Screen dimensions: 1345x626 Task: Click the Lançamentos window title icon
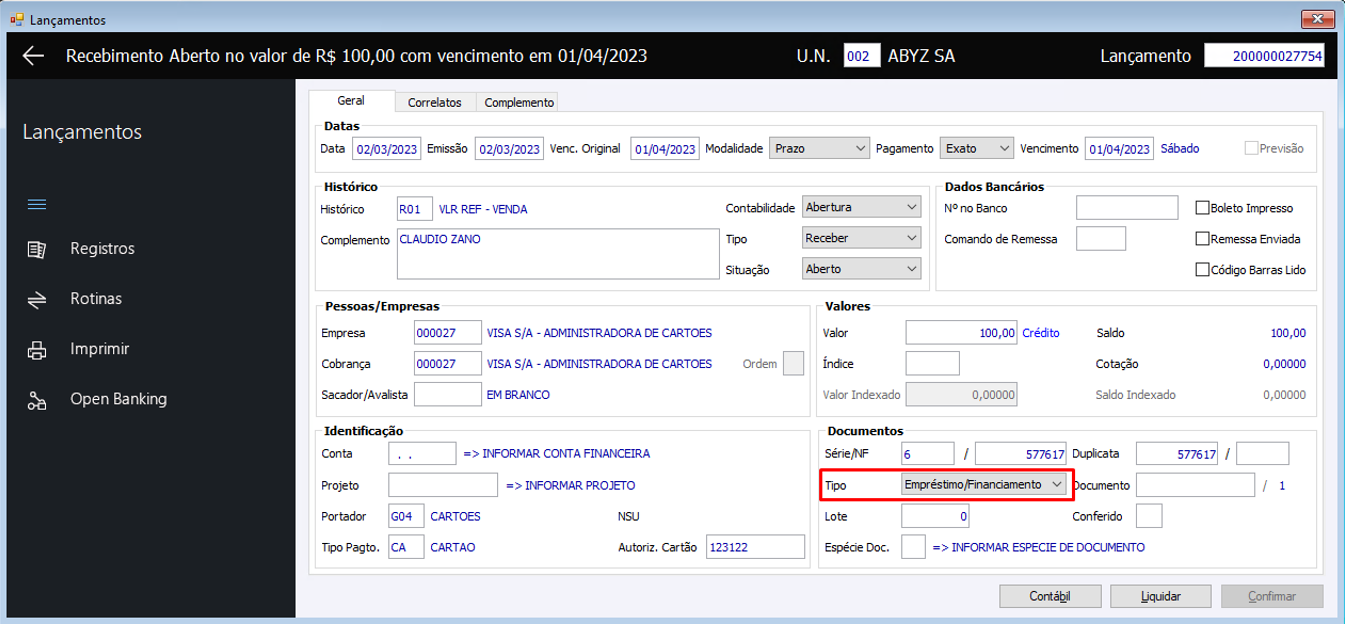point(16,19)
